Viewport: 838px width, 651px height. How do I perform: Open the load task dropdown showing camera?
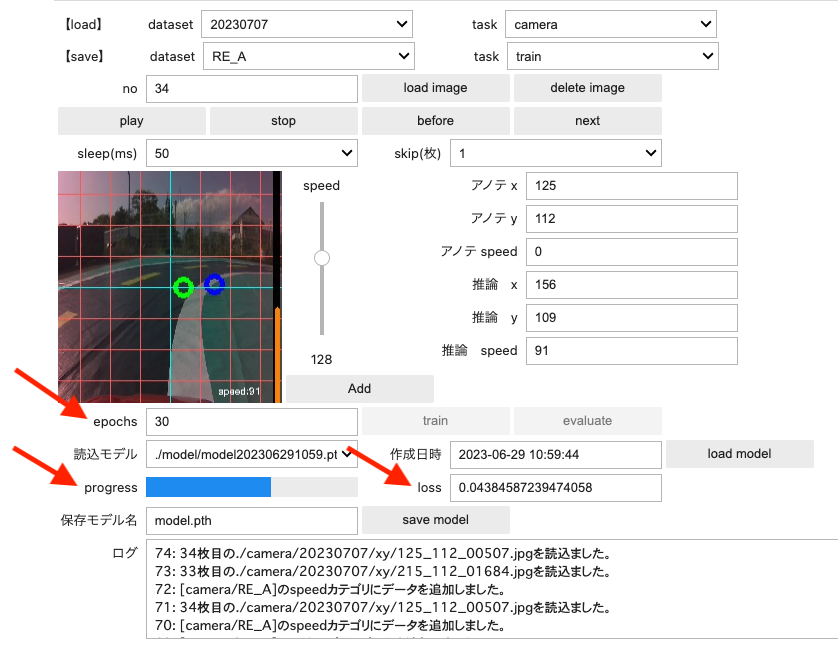pos(610,24)
